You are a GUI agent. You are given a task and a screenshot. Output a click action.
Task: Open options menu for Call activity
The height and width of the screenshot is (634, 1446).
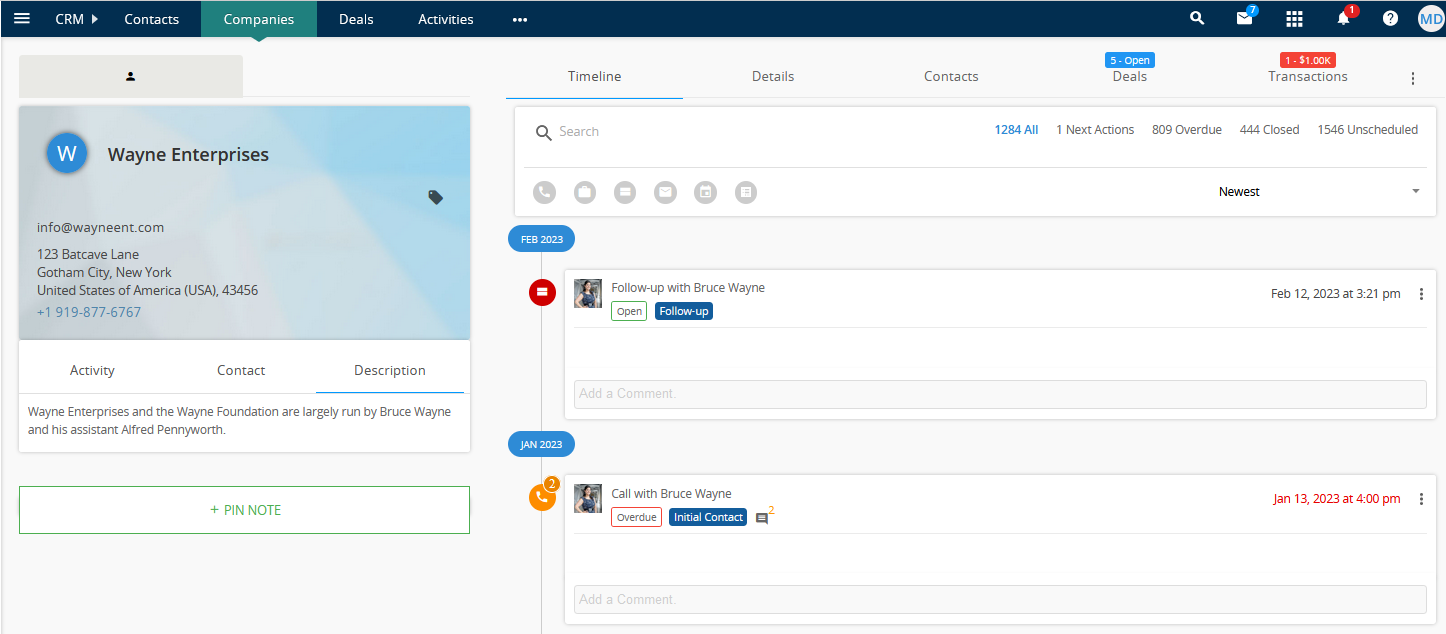tap(1421, 499)
